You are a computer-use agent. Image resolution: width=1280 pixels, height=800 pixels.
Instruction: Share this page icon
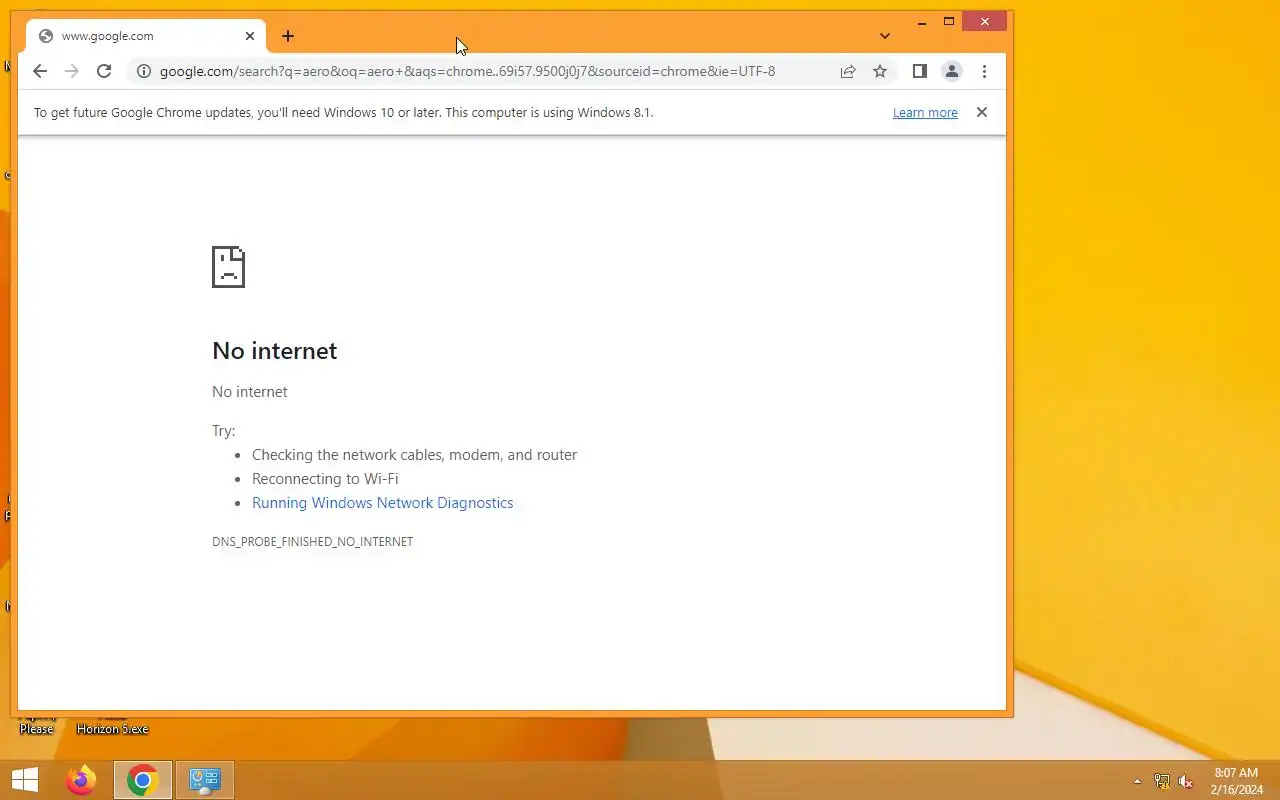[848, 71]
